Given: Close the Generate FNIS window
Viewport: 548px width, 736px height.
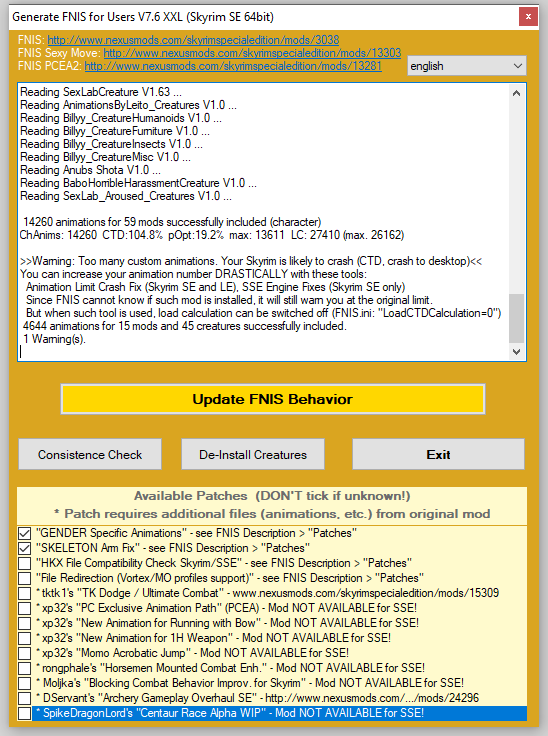Looking at the screenshot, I should tap(528, 17).
